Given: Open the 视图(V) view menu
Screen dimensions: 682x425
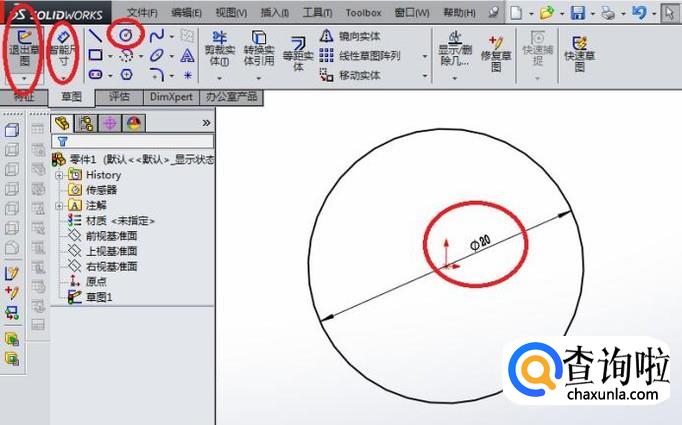Looking at the screenshot, I should (x=231, y=13).
